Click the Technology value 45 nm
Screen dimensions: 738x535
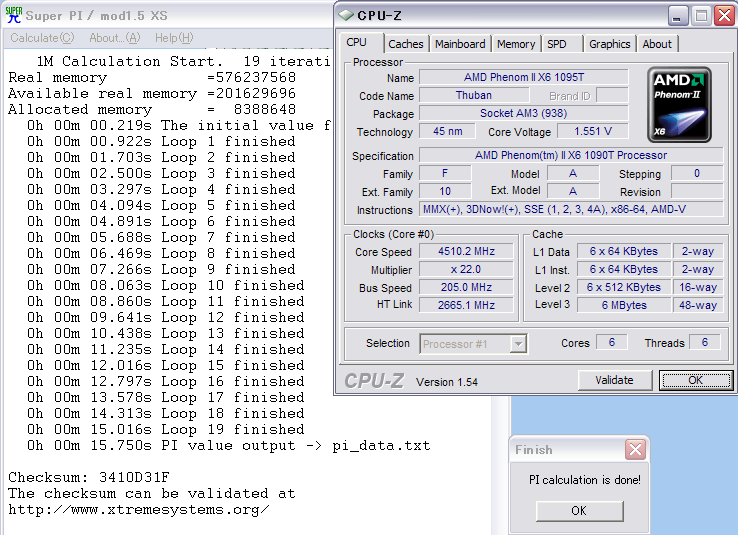pyautogui.click(x=447, y=131)
